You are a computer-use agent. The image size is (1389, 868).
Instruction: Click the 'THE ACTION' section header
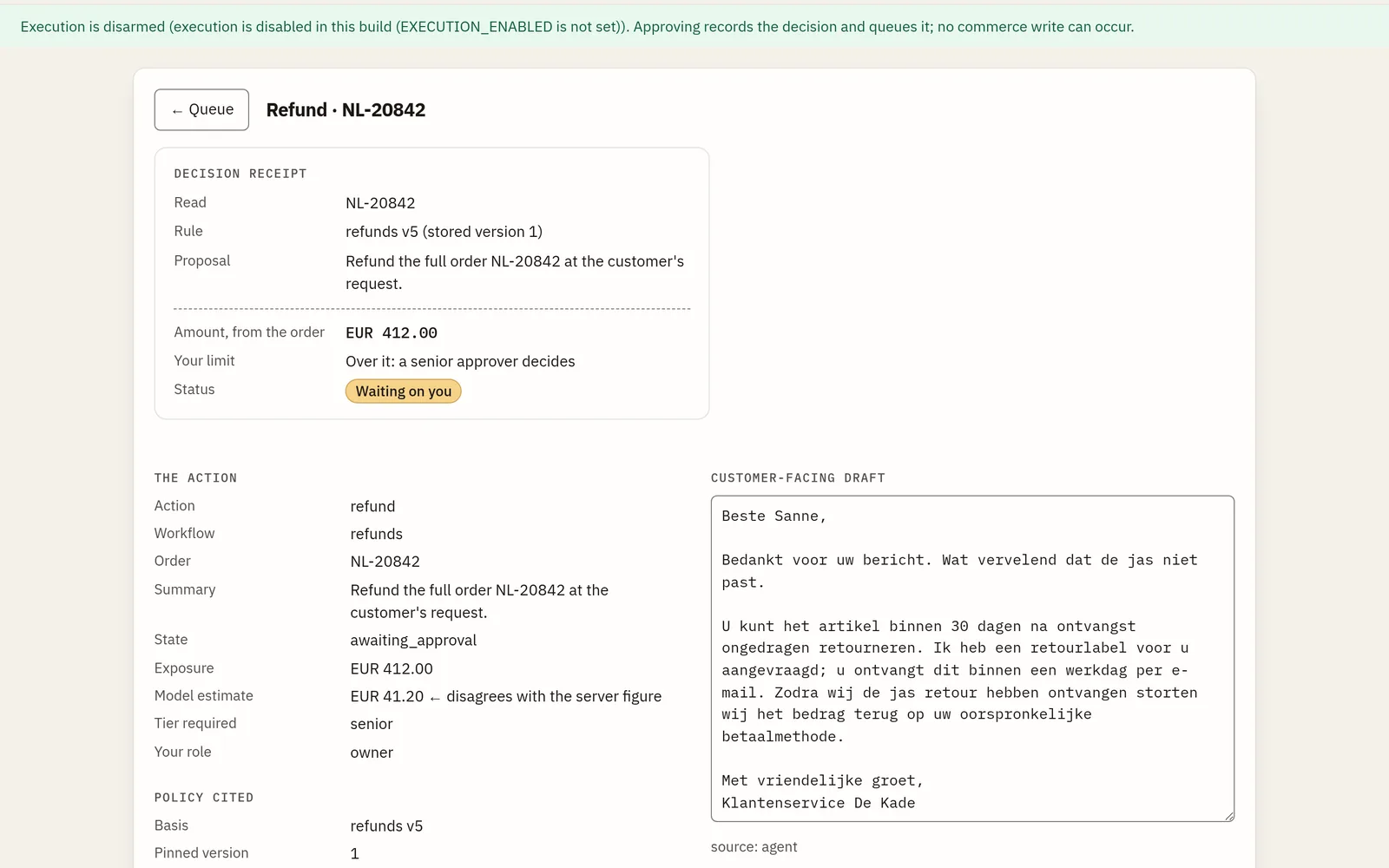tap(195, 478)
